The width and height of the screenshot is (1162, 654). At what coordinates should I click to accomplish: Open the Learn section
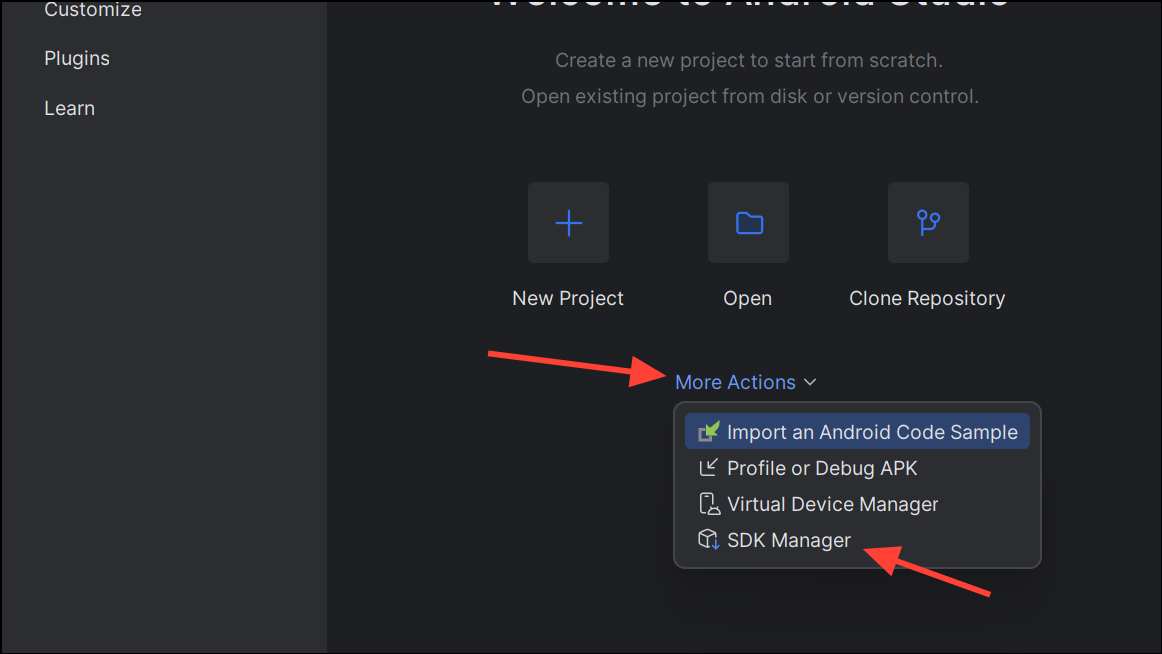(x=70, y=108)
